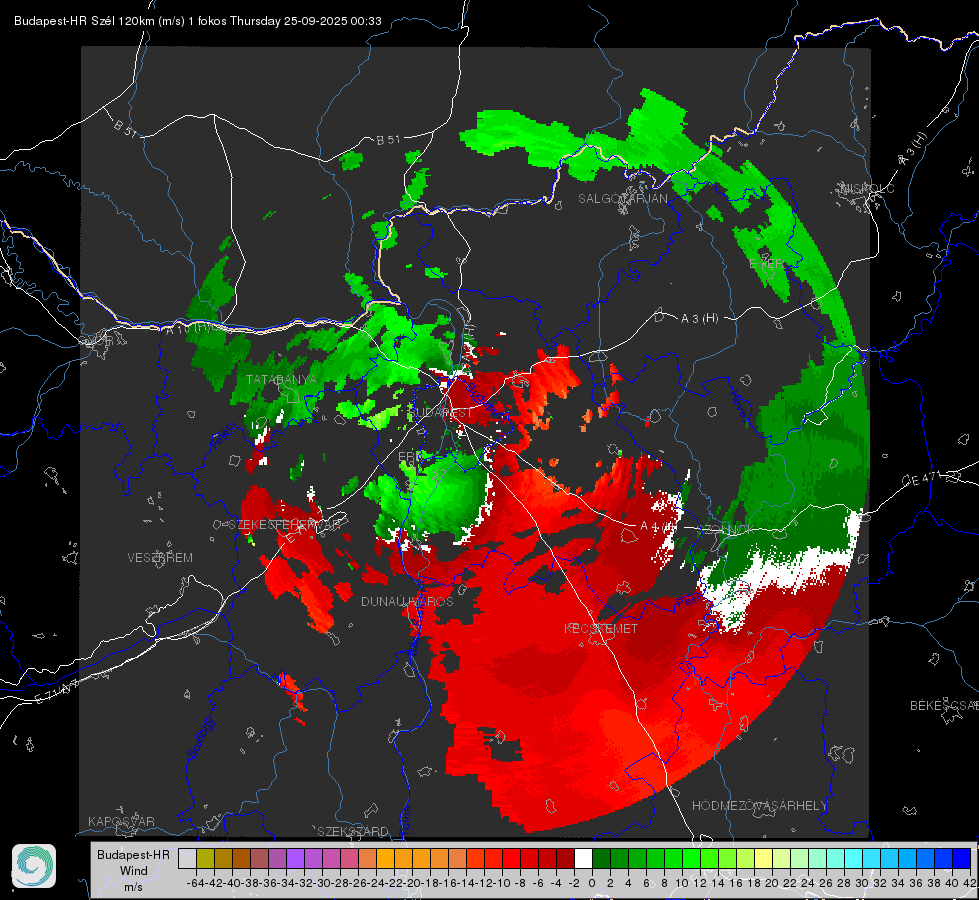Click the TATABÁNYA city label
This screenshot has width=979, height=900.
coord(281,379)
